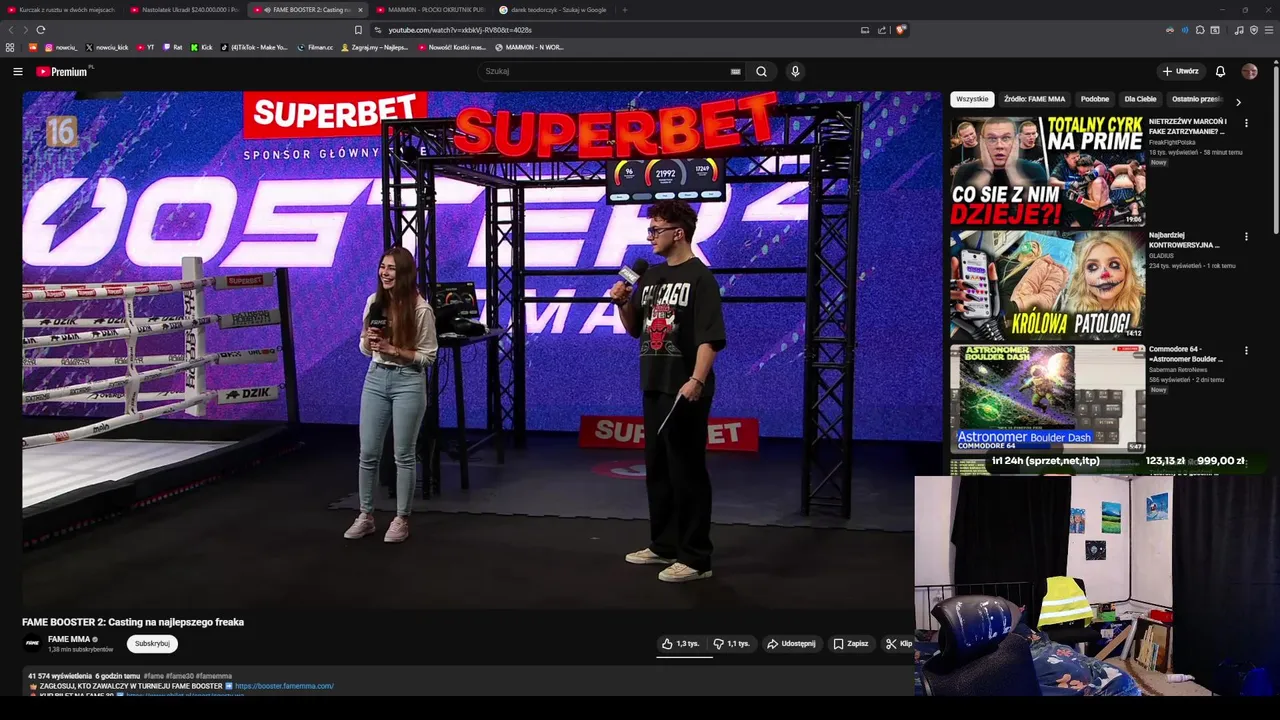The image size is (1280, 720).
Task: Open Królowa Patologi video thumbnail
Action: tap(1047, 285)
